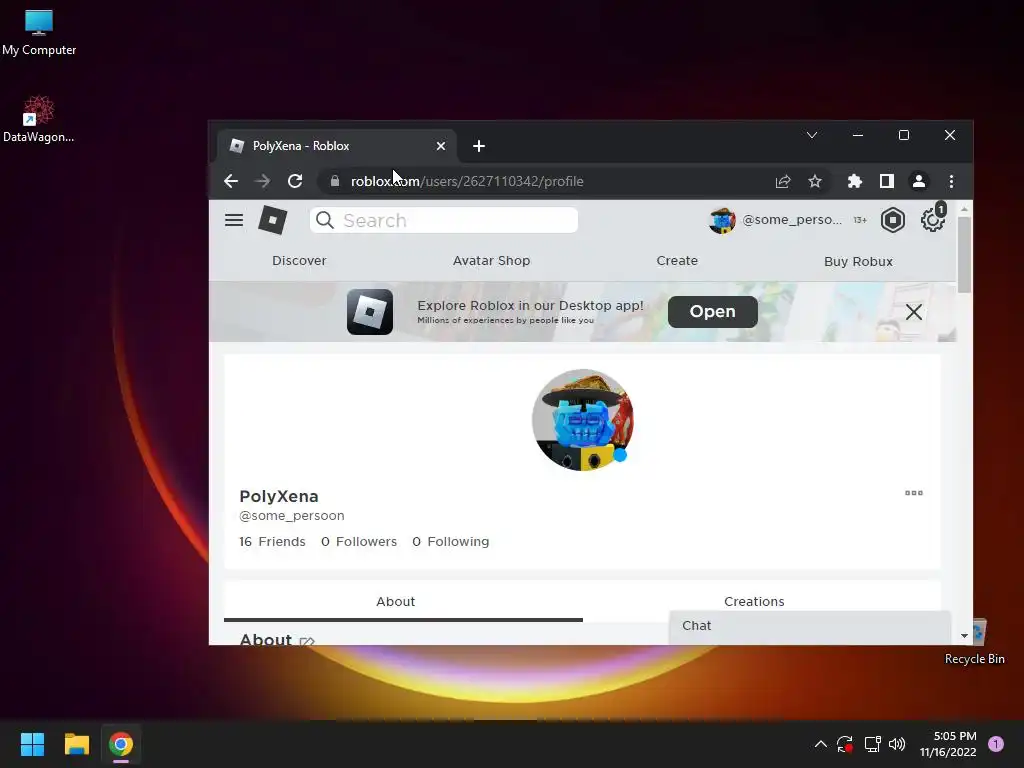Open the Windows Start menu
Screen dimensions: 1024x768
click(32, 744)
